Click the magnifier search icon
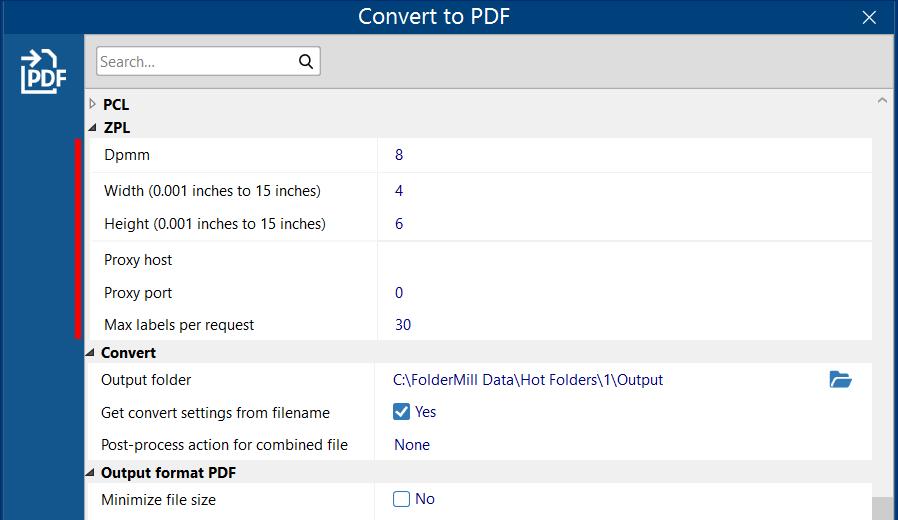 306,61
